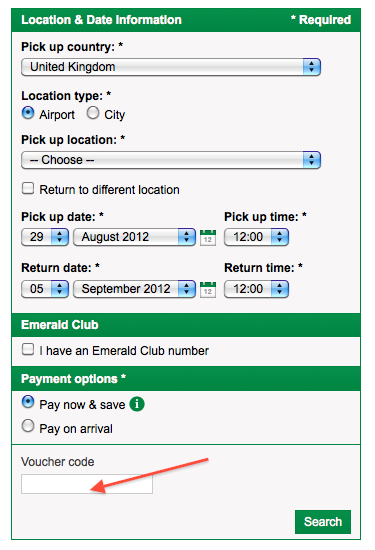This screenshot has height=550, width=375.
Task: Open the September 2012 month dropdown
Action: point(134,289)
